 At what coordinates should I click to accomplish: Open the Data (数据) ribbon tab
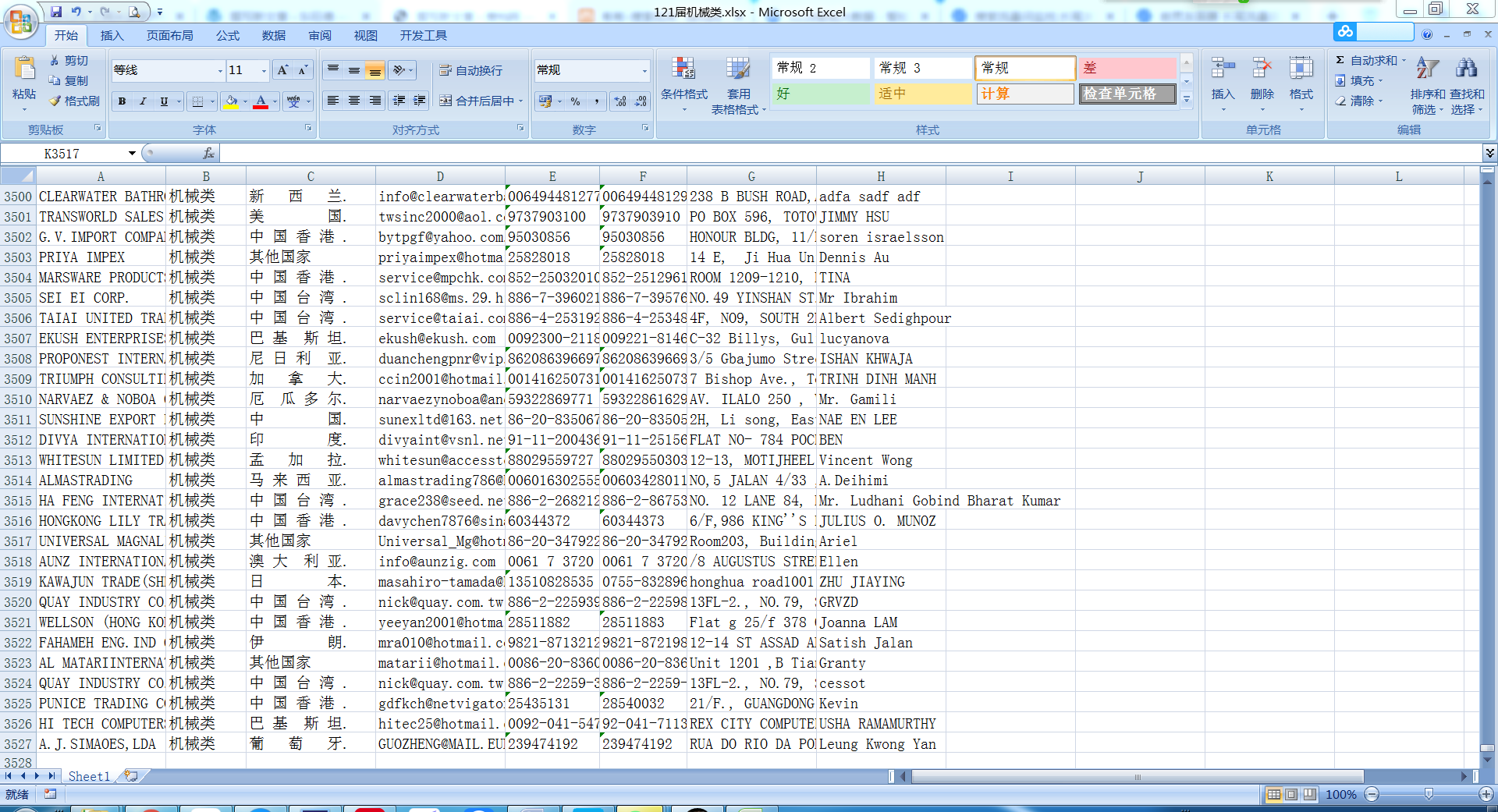273,36
